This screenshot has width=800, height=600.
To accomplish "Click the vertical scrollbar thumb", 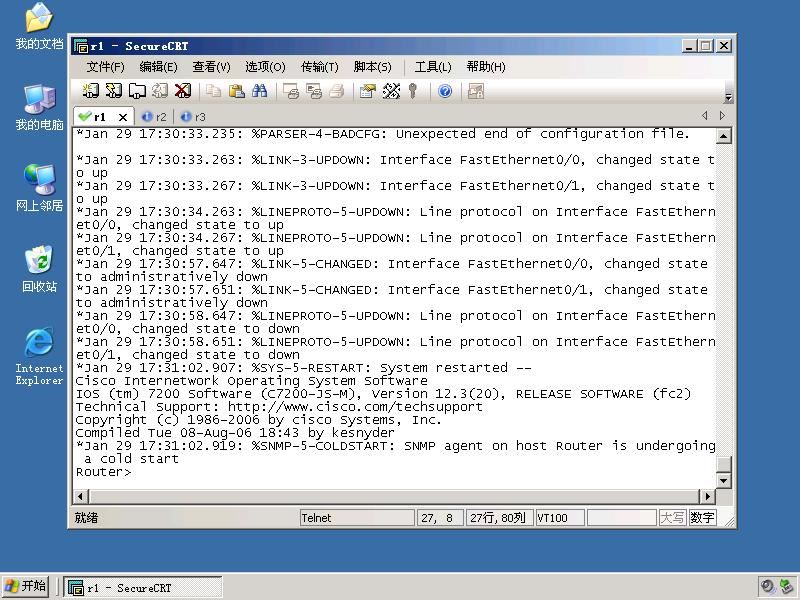I will 723,464.
